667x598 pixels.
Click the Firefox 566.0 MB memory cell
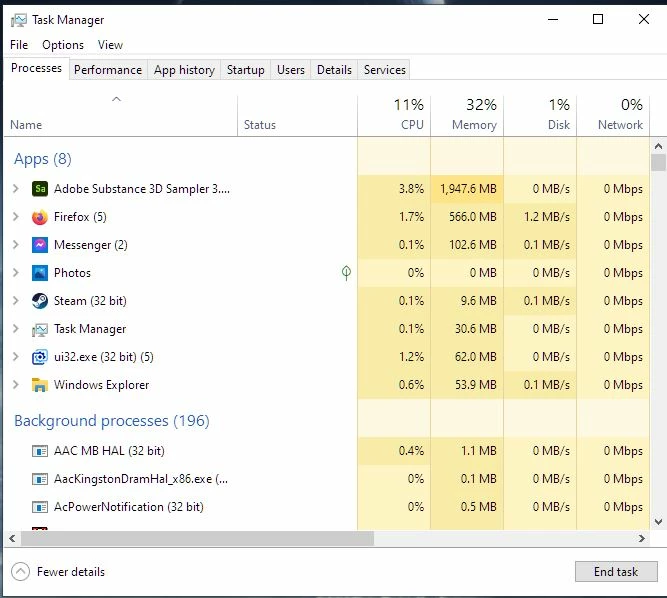point(467,217)
